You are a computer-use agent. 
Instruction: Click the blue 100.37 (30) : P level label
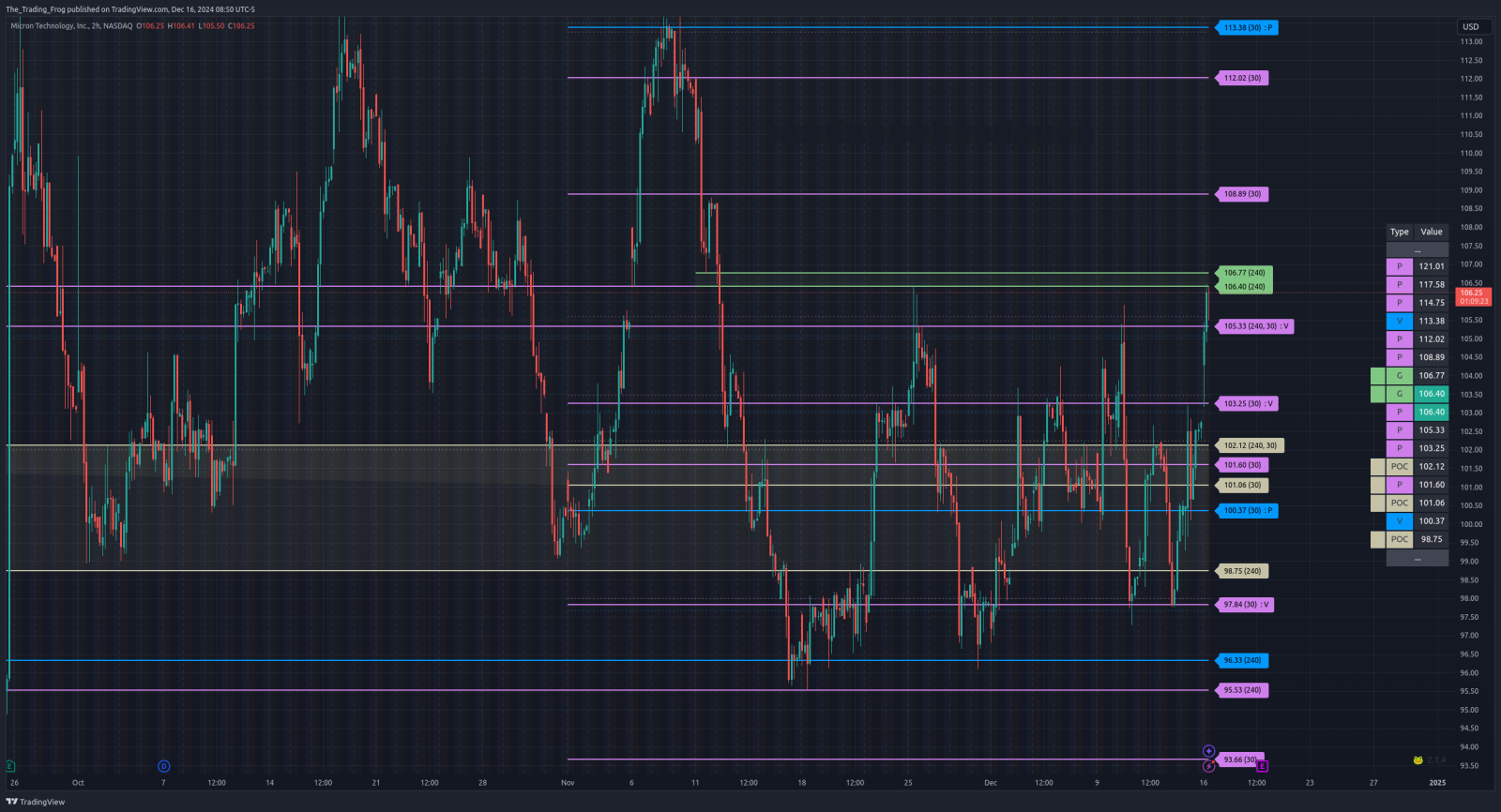pos(1247,511)
